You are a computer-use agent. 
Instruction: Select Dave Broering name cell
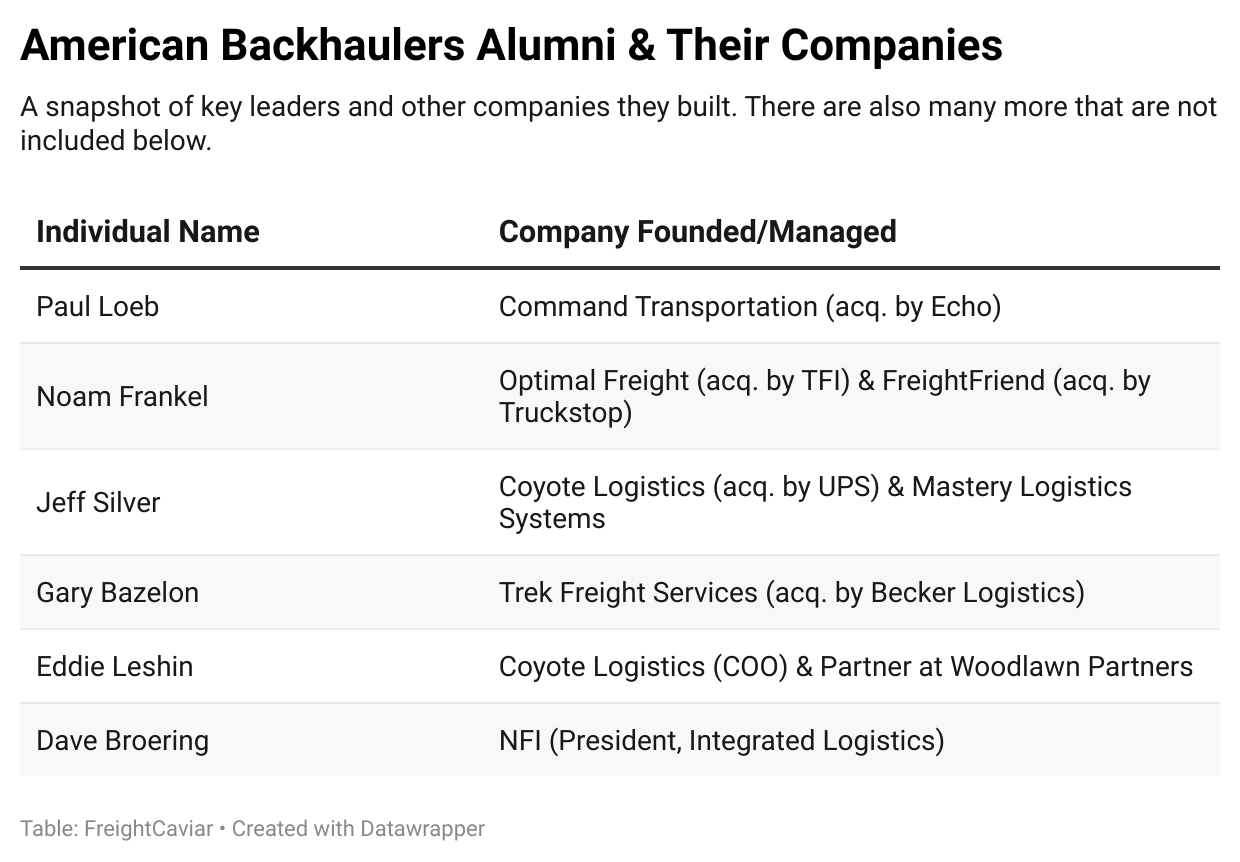[x=123, y=740]
